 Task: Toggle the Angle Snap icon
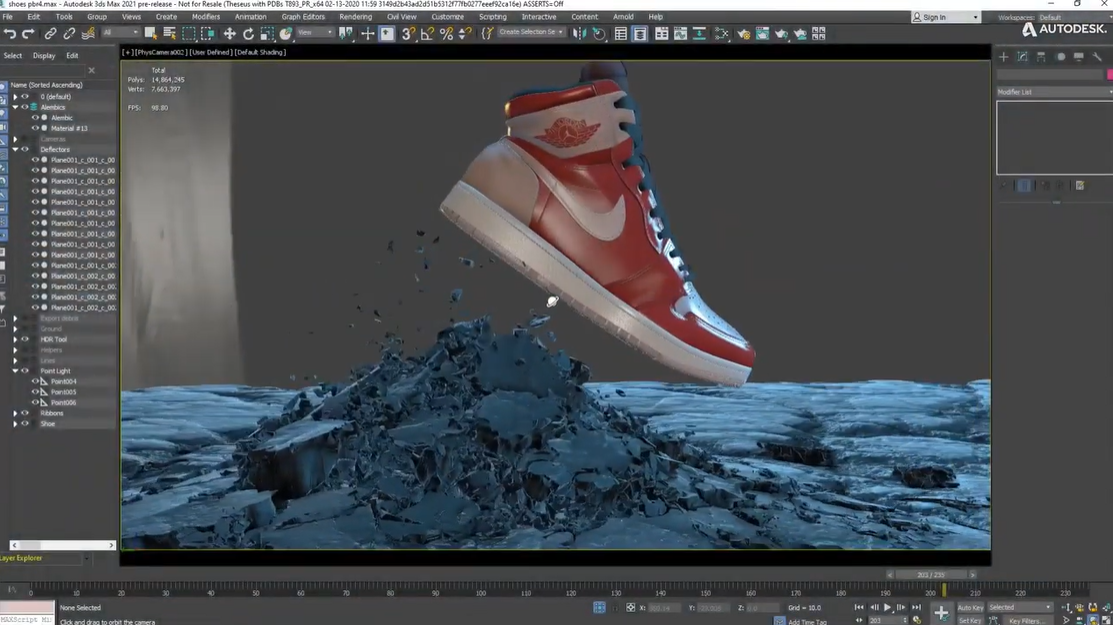[427, 33]
